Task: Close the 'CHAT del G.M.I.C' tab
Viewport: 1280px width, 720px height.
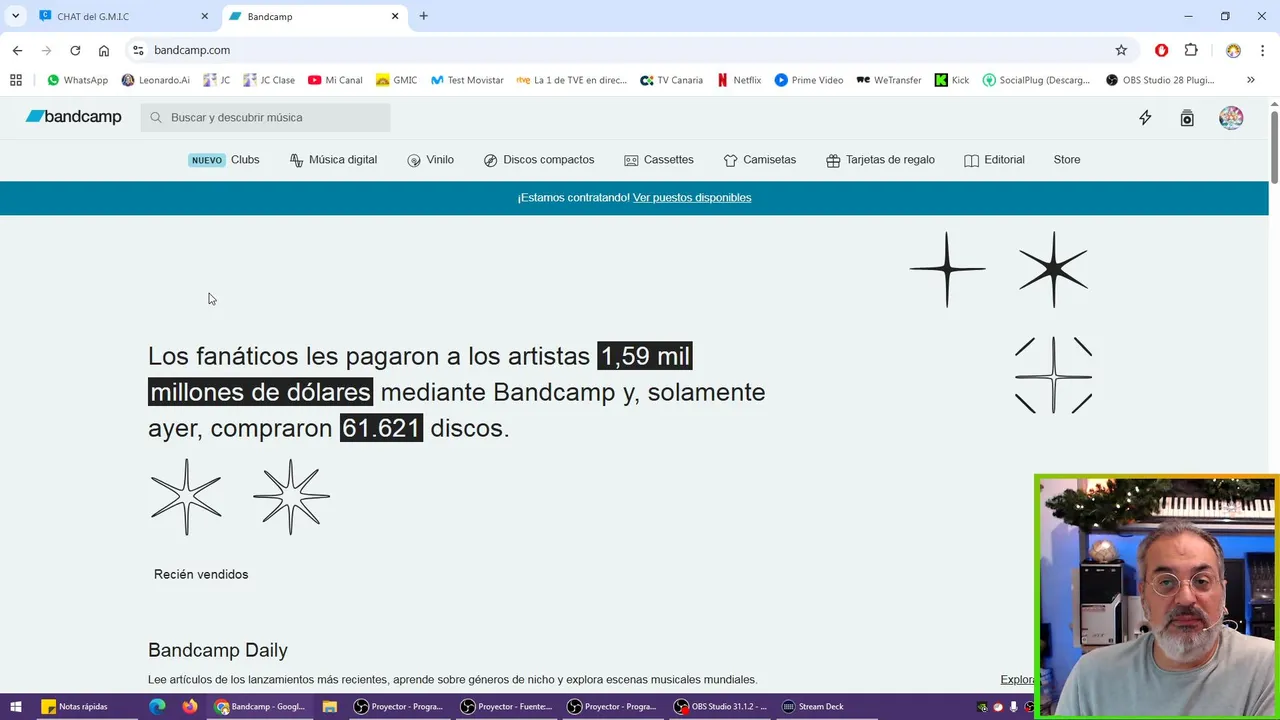Action: (x=205, y=16)
